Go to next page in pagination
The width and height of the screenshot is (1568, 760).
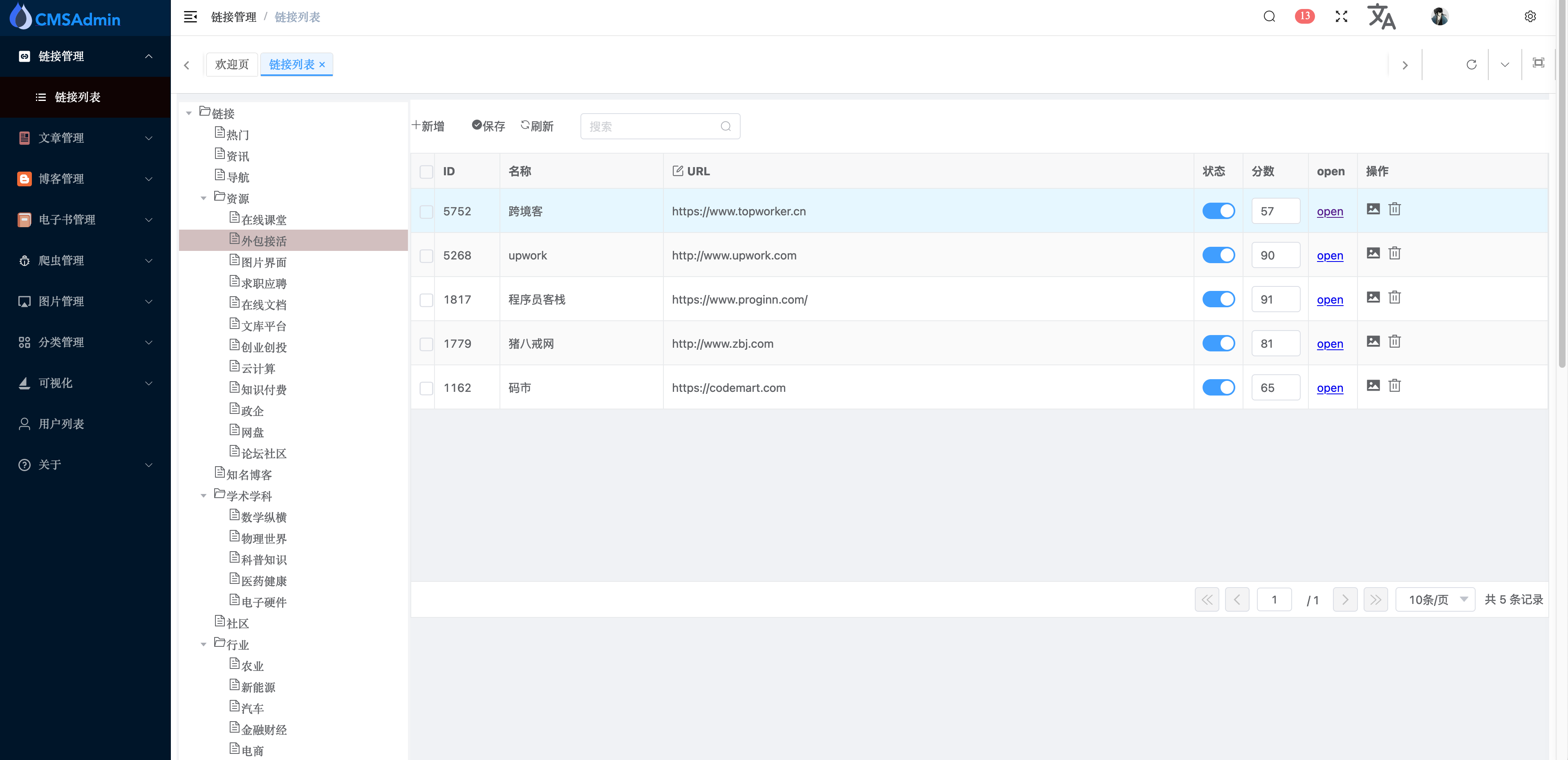1344,600
